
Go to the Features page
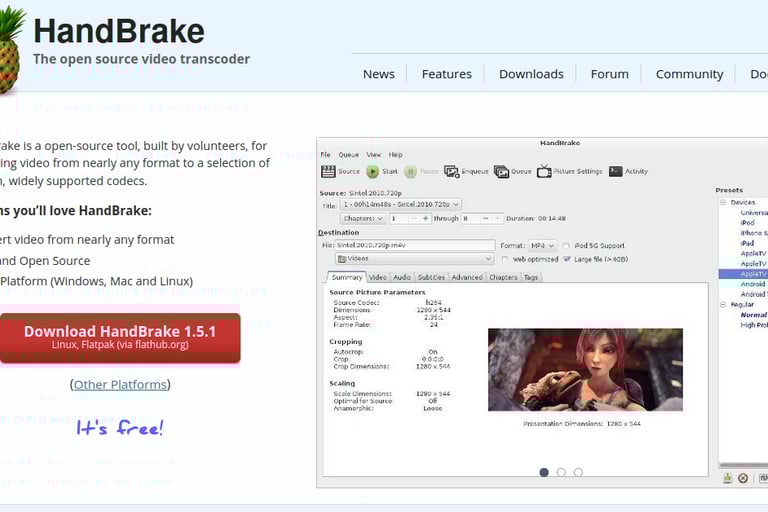click(447, 74)
